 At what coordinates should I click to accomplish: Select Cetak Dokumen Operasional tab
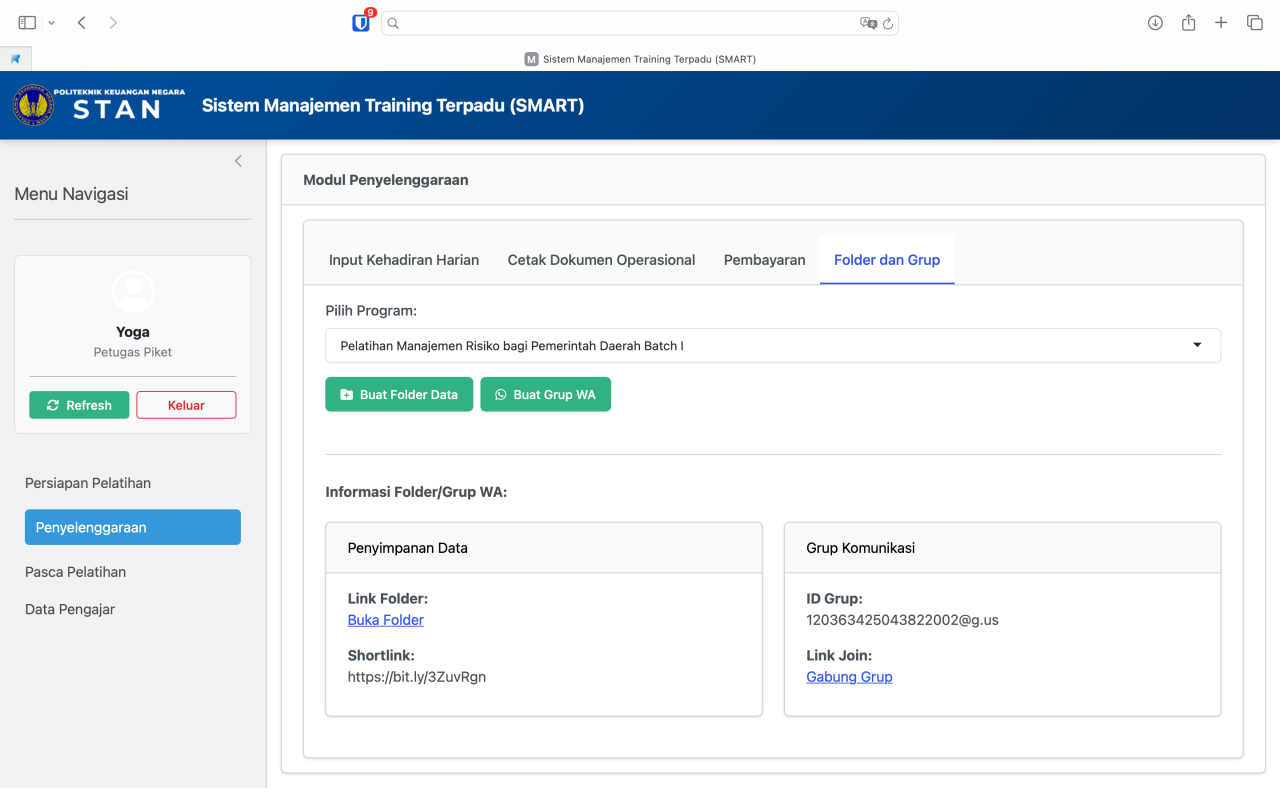601,260
